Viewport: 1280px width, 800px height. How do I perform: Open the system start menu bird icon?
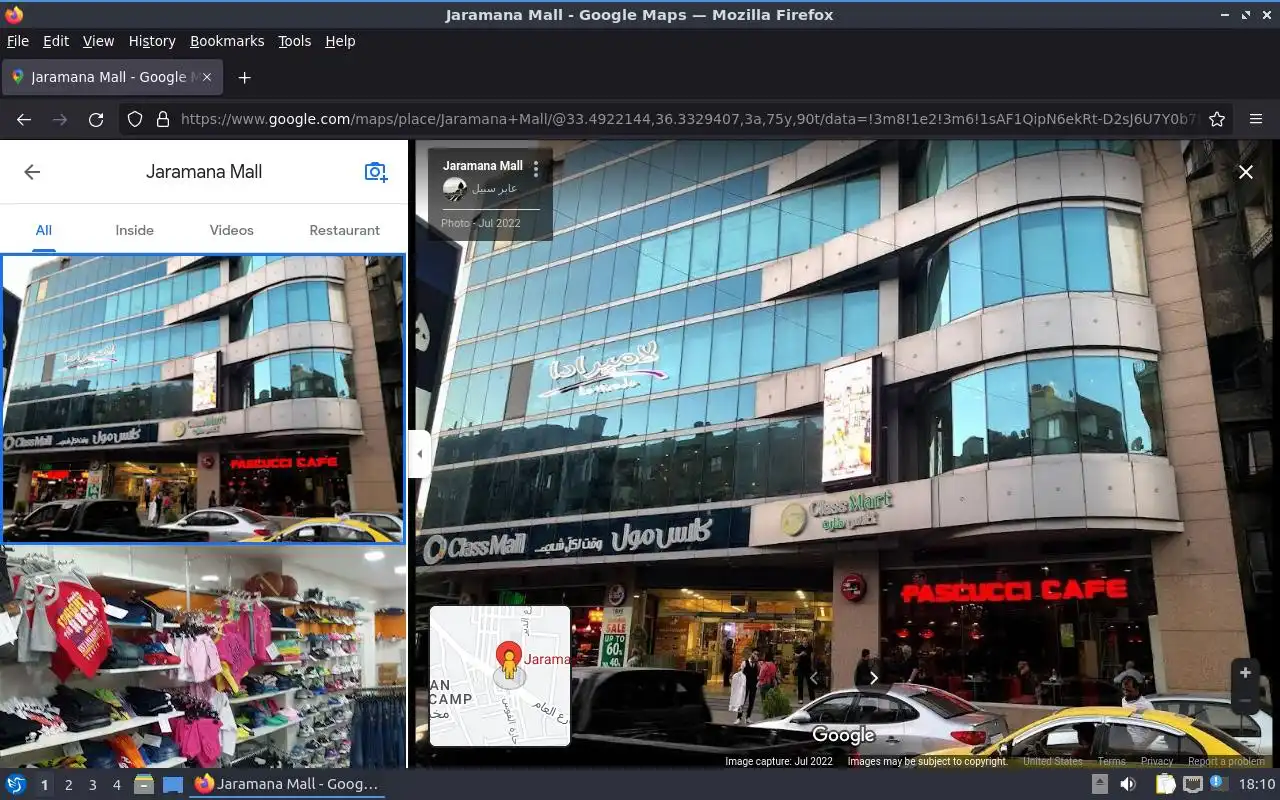coord(16,785)
